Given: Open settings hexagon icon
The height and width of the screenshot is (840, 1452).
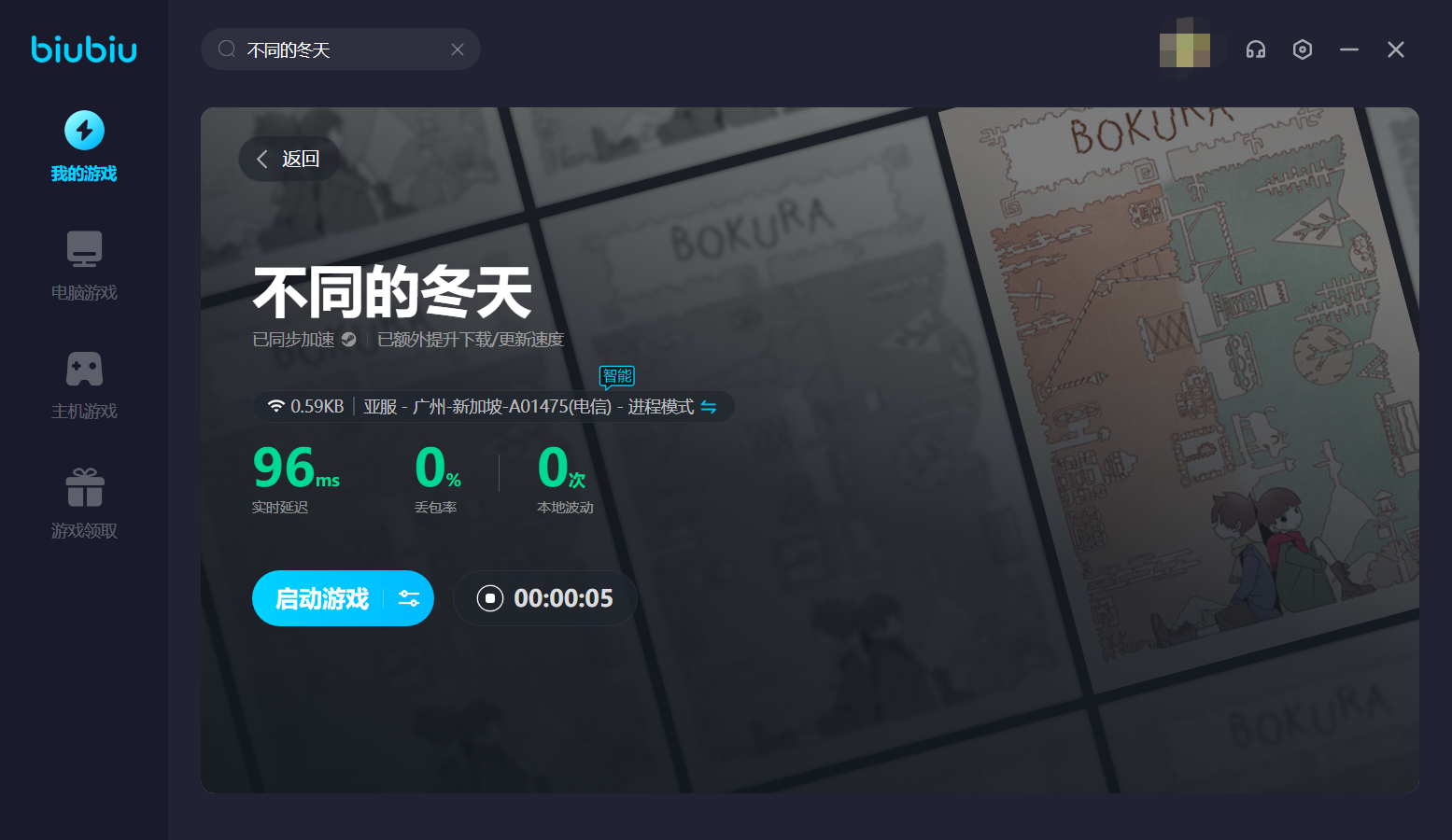Looking at the screenshot, I should (x=1303, y=49).
